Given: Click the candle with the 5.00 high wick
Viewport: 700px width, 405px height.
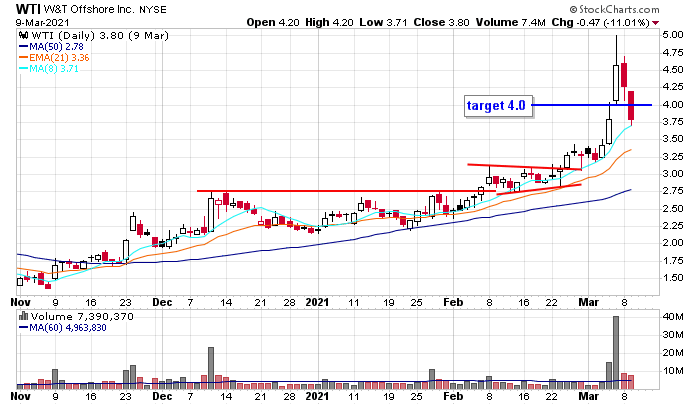Looking at the screenshot, I should (616, 70).
